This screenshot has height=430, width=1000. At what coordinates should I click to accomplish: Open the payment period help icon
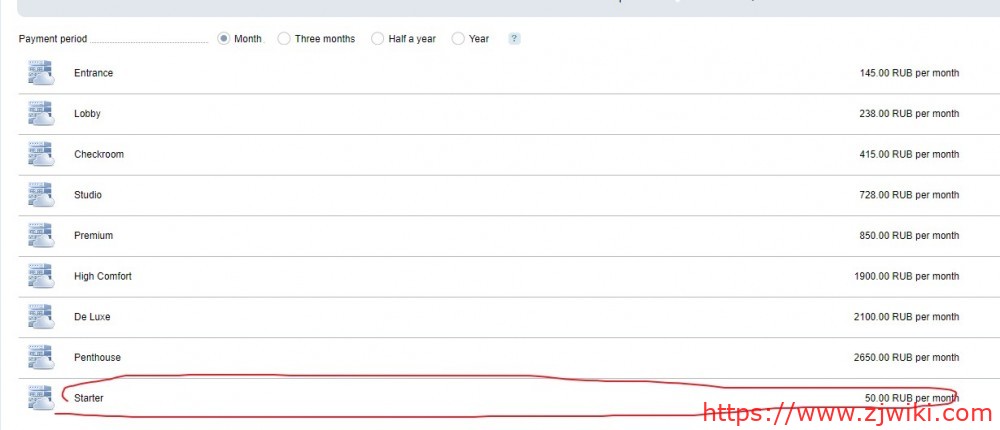514,39
